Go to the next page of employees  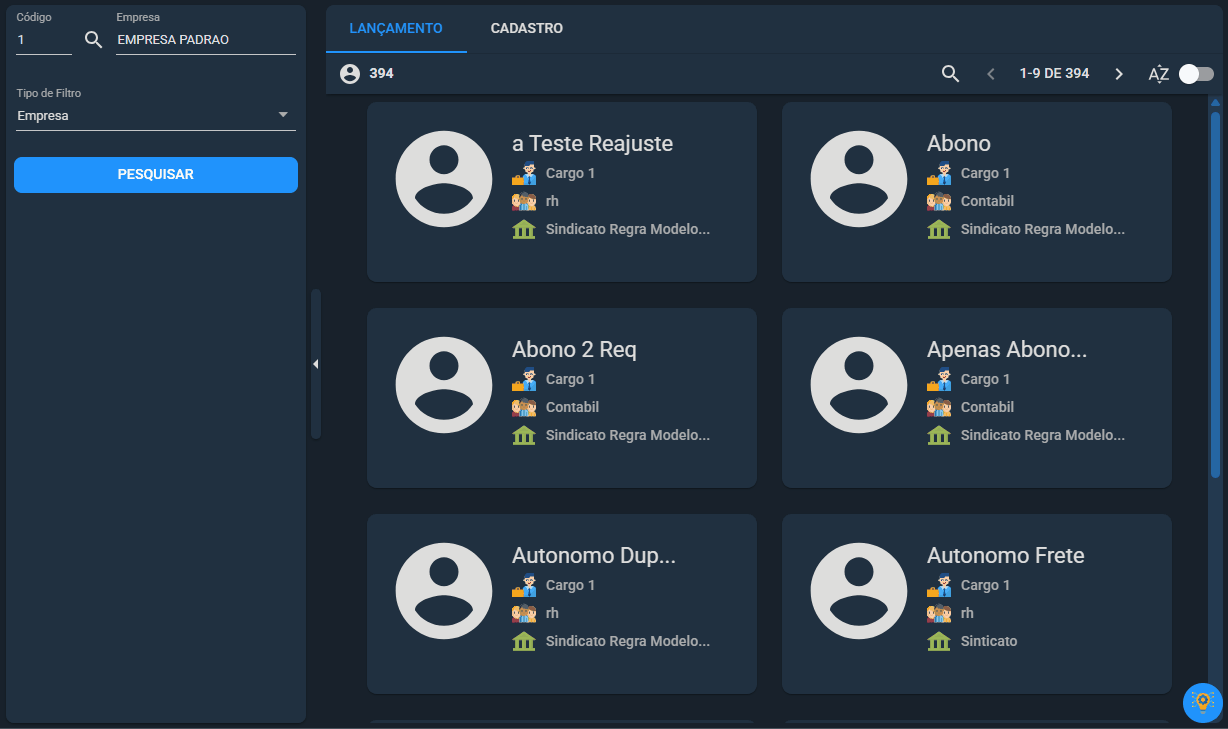coord(1119,74)
